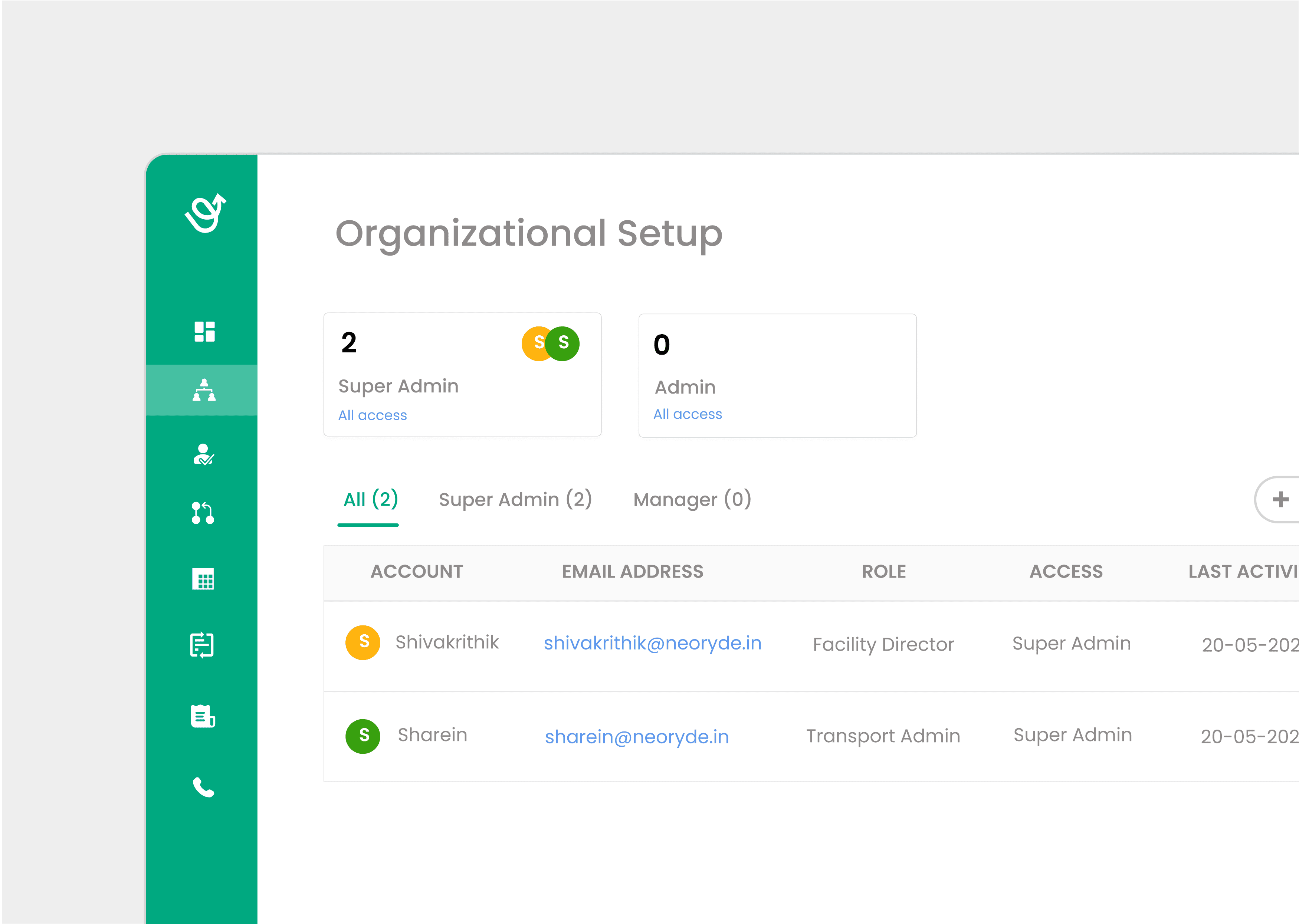The image size is (1299, 924).
Task: Open the dashboard grid icon in sidebar
Action: [x=204, y=331]
